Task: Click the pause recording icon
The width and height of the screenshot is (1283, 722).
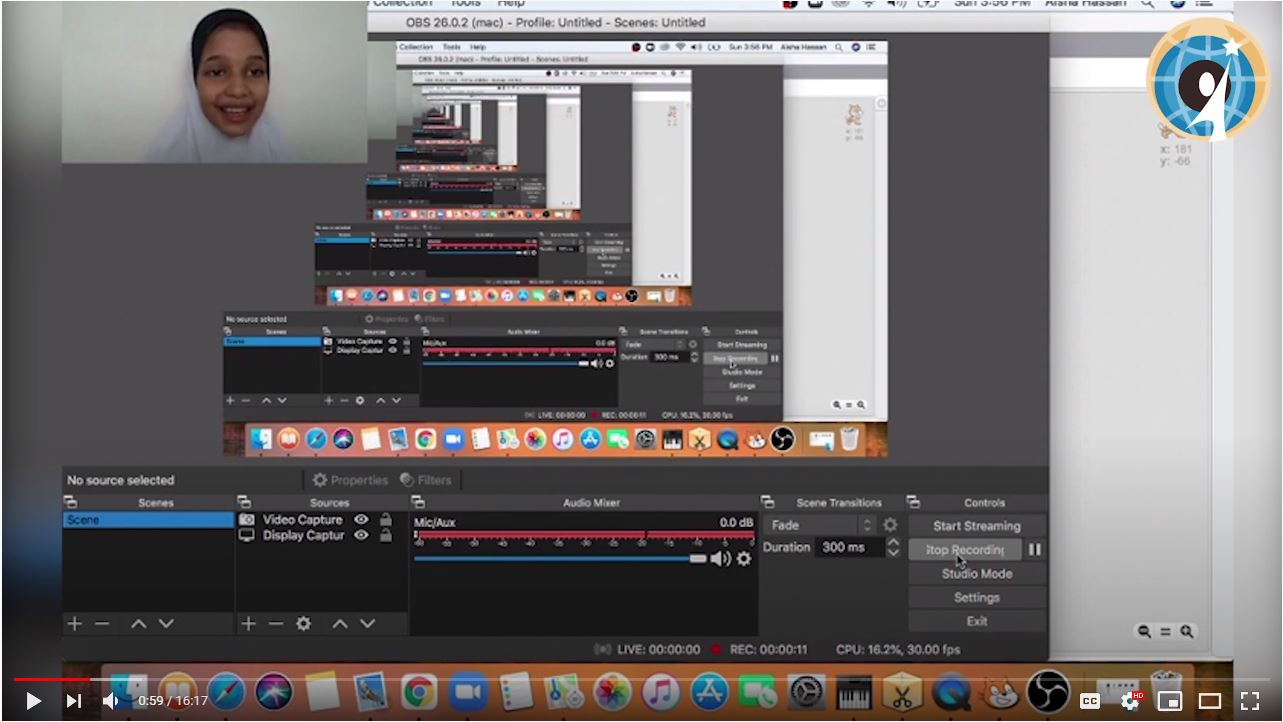Action: [x=1035, y=549]
